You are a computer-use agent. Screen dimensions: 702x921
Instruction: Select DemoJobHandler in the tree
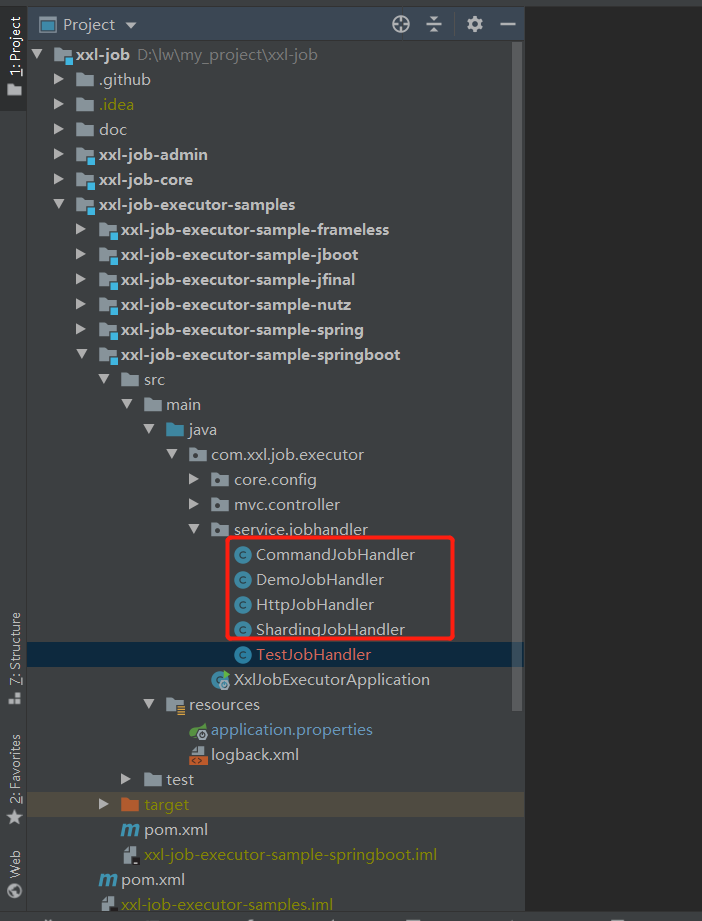(x=320, y=580)
